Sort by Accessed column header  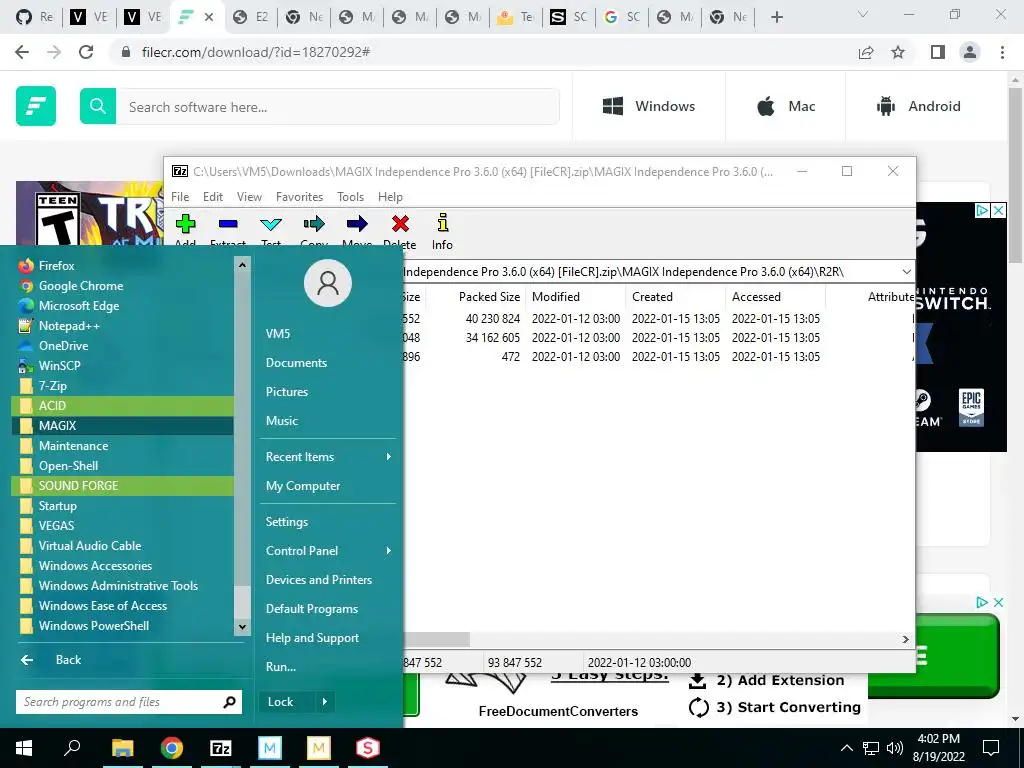(775, 296)
